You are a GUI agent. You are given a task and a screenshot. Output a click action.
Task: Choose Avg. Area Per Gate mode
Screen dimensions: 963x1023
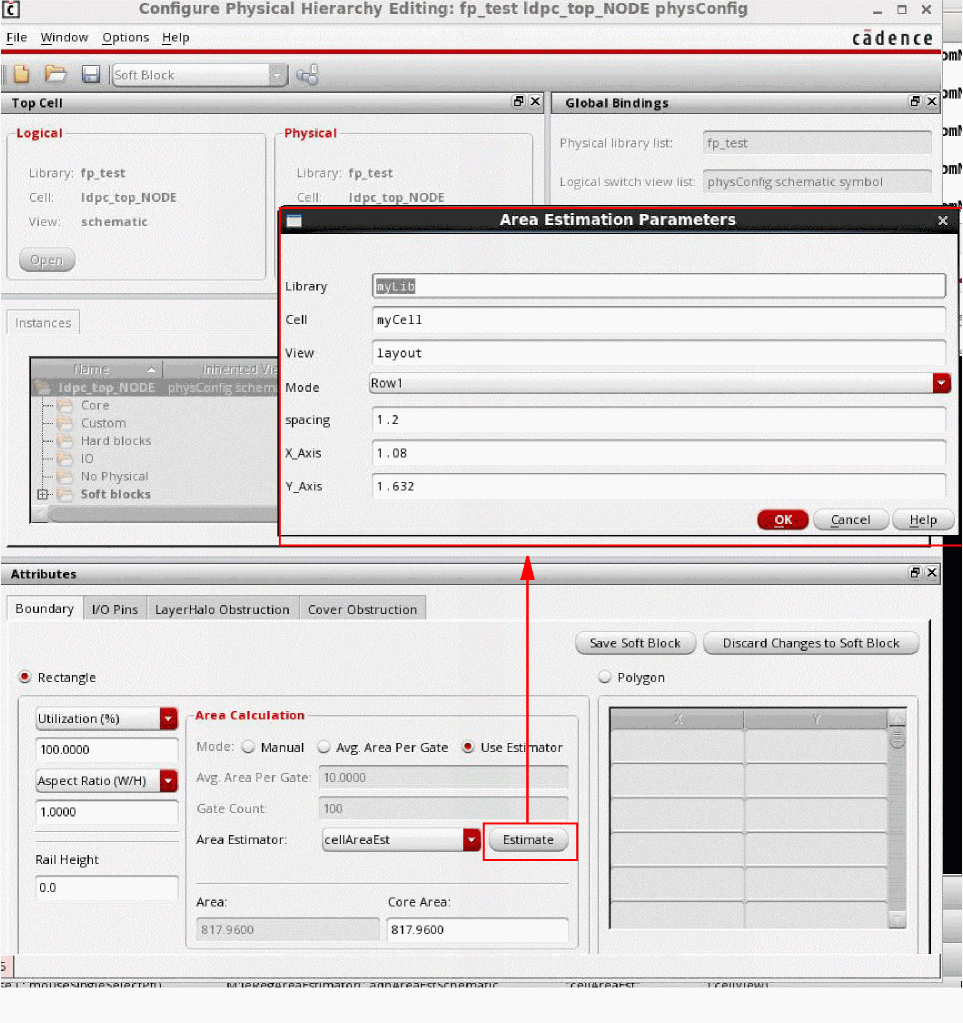click(324, 747)
